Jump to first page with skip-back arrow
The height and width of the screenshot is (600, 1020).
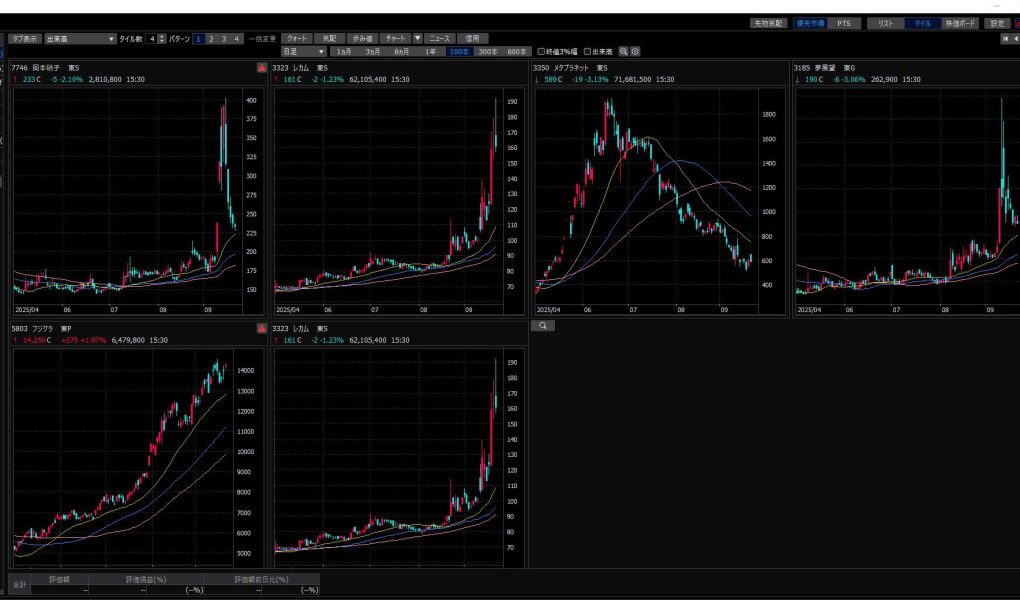(1005, 38)
